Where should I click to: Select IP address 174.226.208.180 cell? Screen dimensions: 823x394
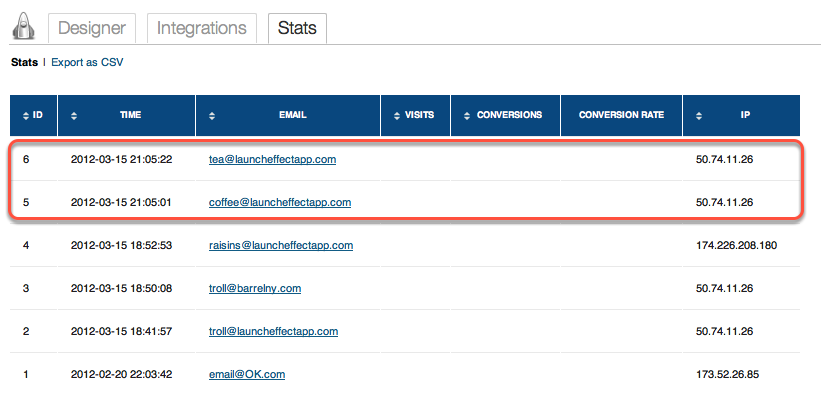point(736,245)
